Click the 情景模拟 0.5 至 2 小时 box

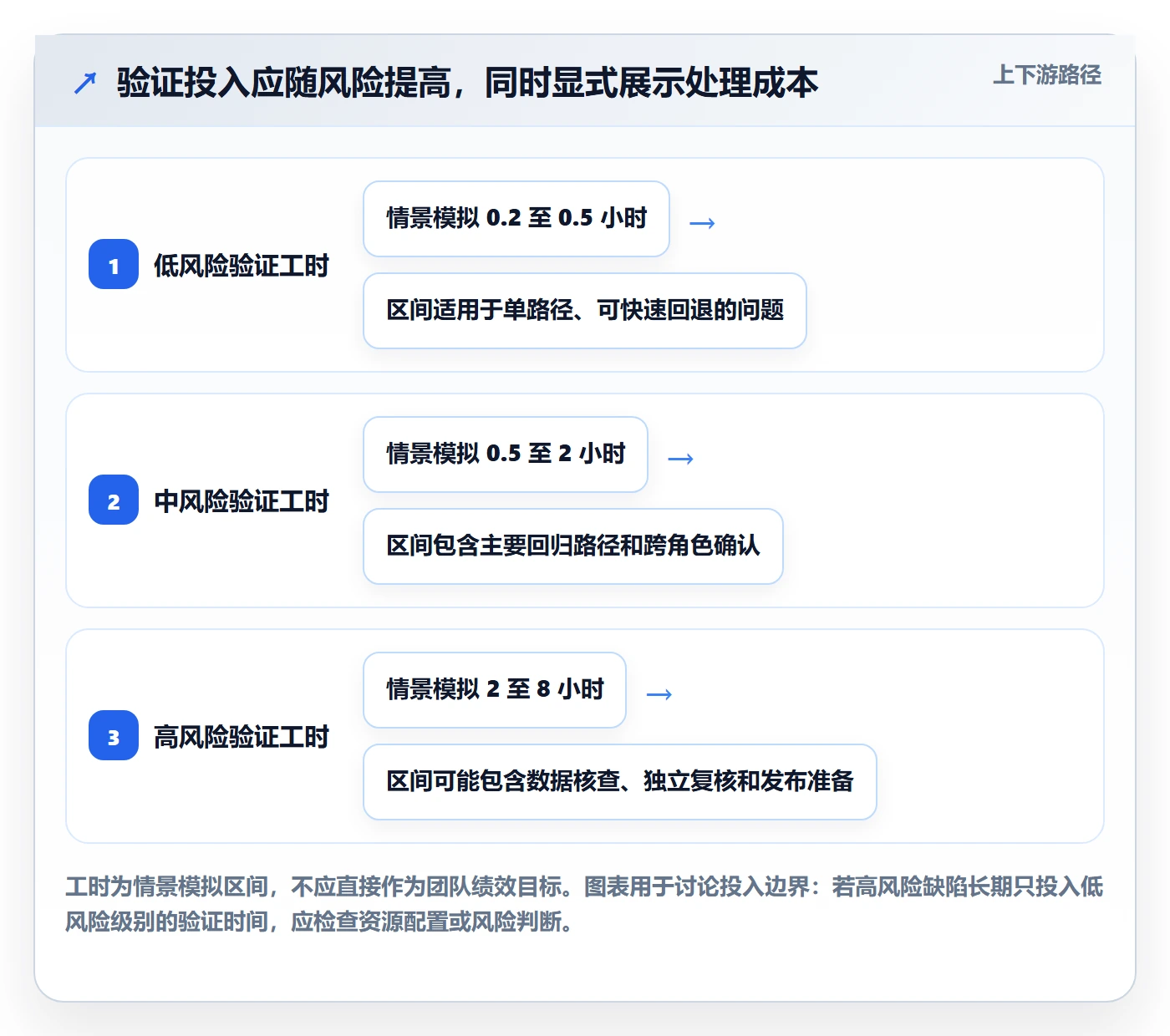(506, 455)
